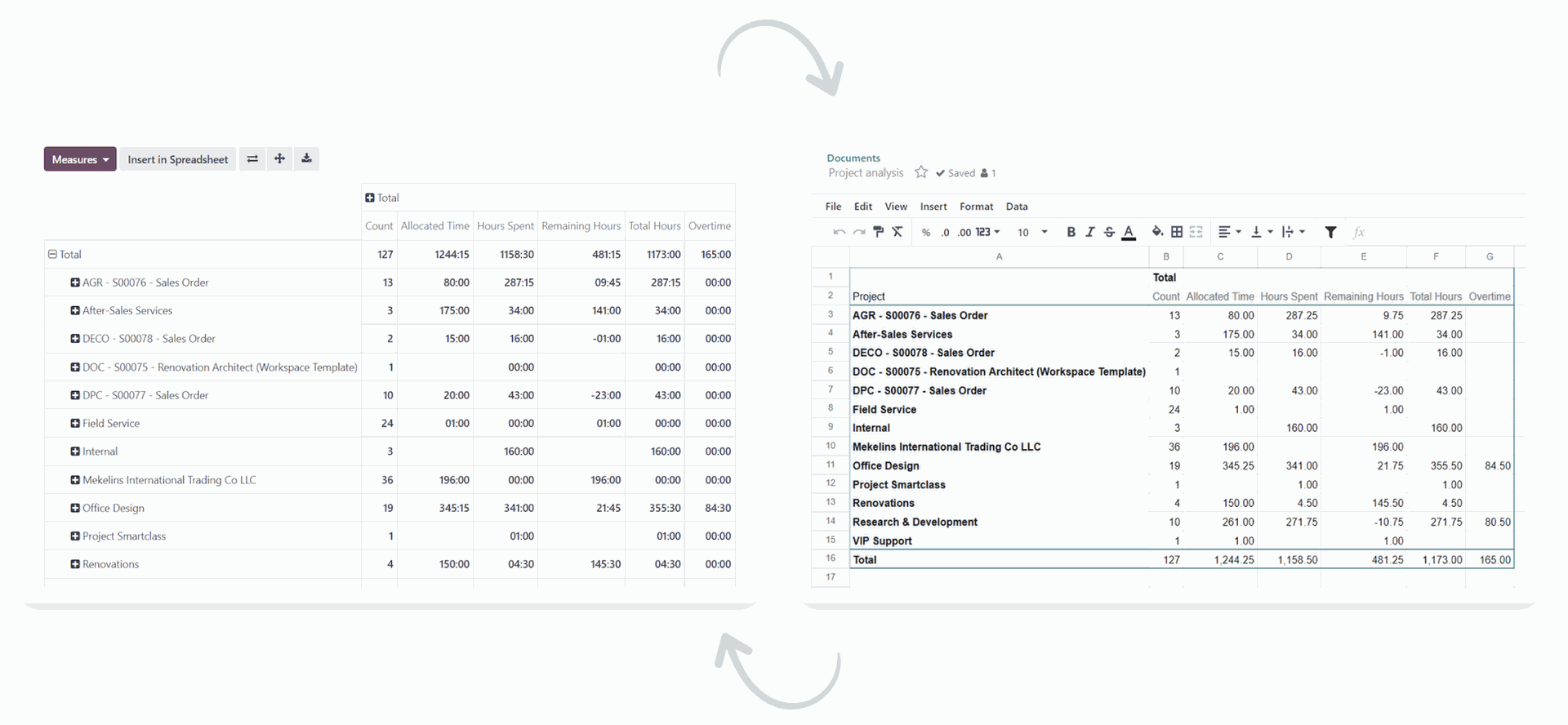Image resolution: width=1568 pixels, height=725 pixels.
Task: Click the filter funnel icon
Action: [1330, 232]
